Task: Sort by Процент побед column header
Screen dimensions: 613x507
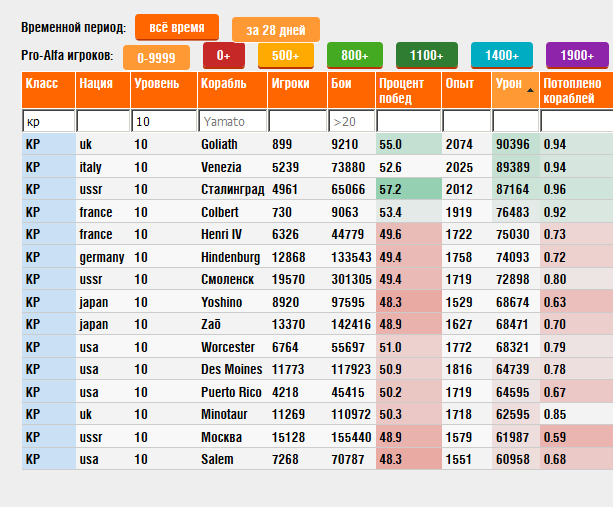Action: pyautogui.click(x=408, y=91)
